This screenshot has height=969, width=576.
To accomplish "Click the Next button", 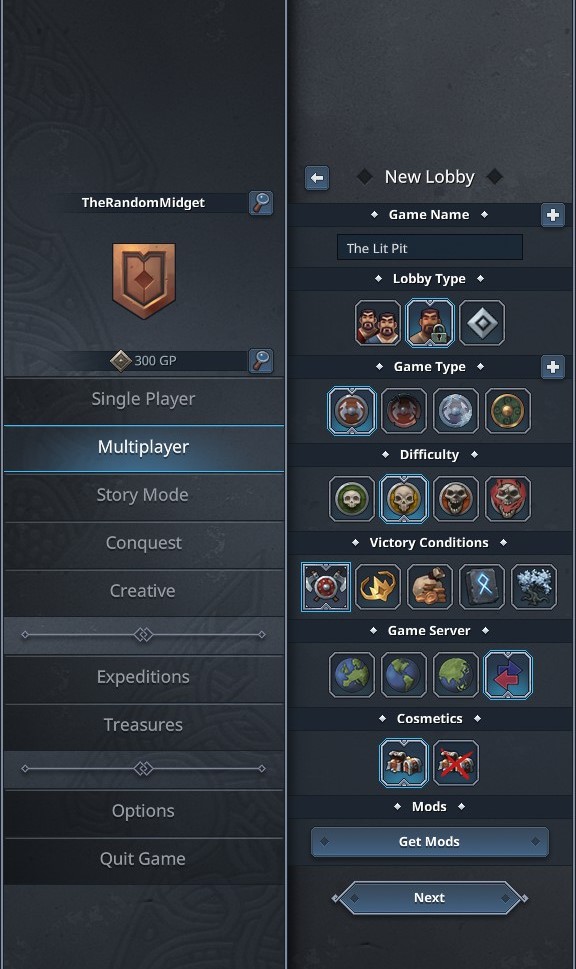I will coord(430,898).
